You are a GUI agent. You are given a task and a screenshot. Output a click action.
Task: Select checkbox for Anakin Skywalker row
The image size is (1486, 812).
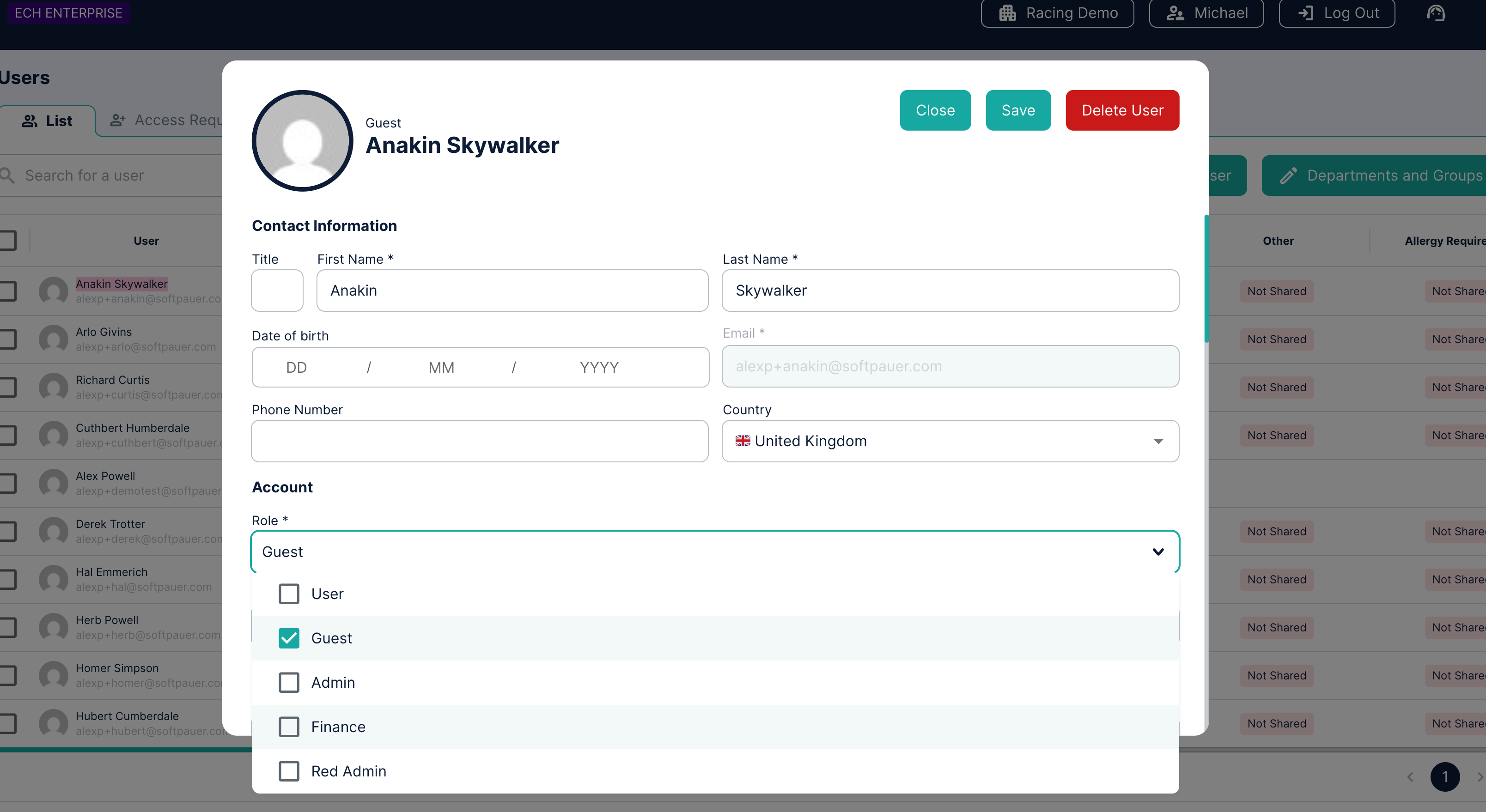pos(7,291)
